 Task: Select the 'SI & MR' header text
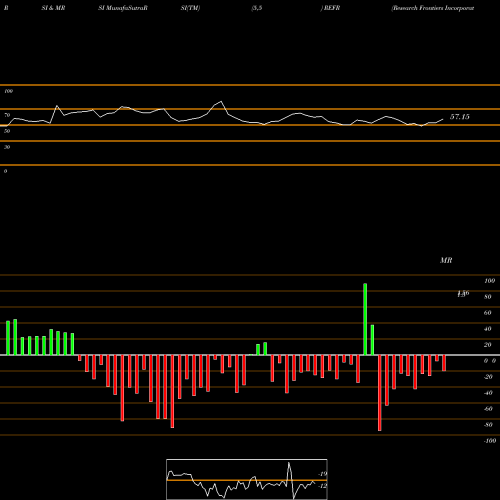coord(53,8)
